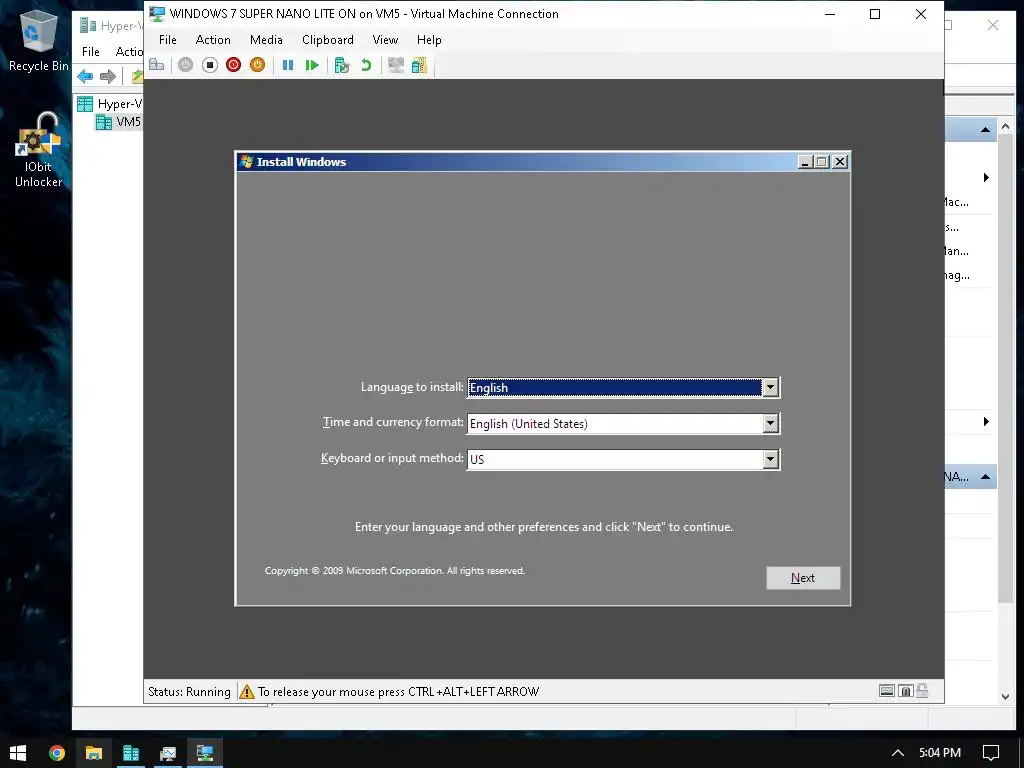This screenshot has width=1024, height=768.
Task: Switch to Hyper-V Manager taskbar icon
Action: [x=131, y=753]
